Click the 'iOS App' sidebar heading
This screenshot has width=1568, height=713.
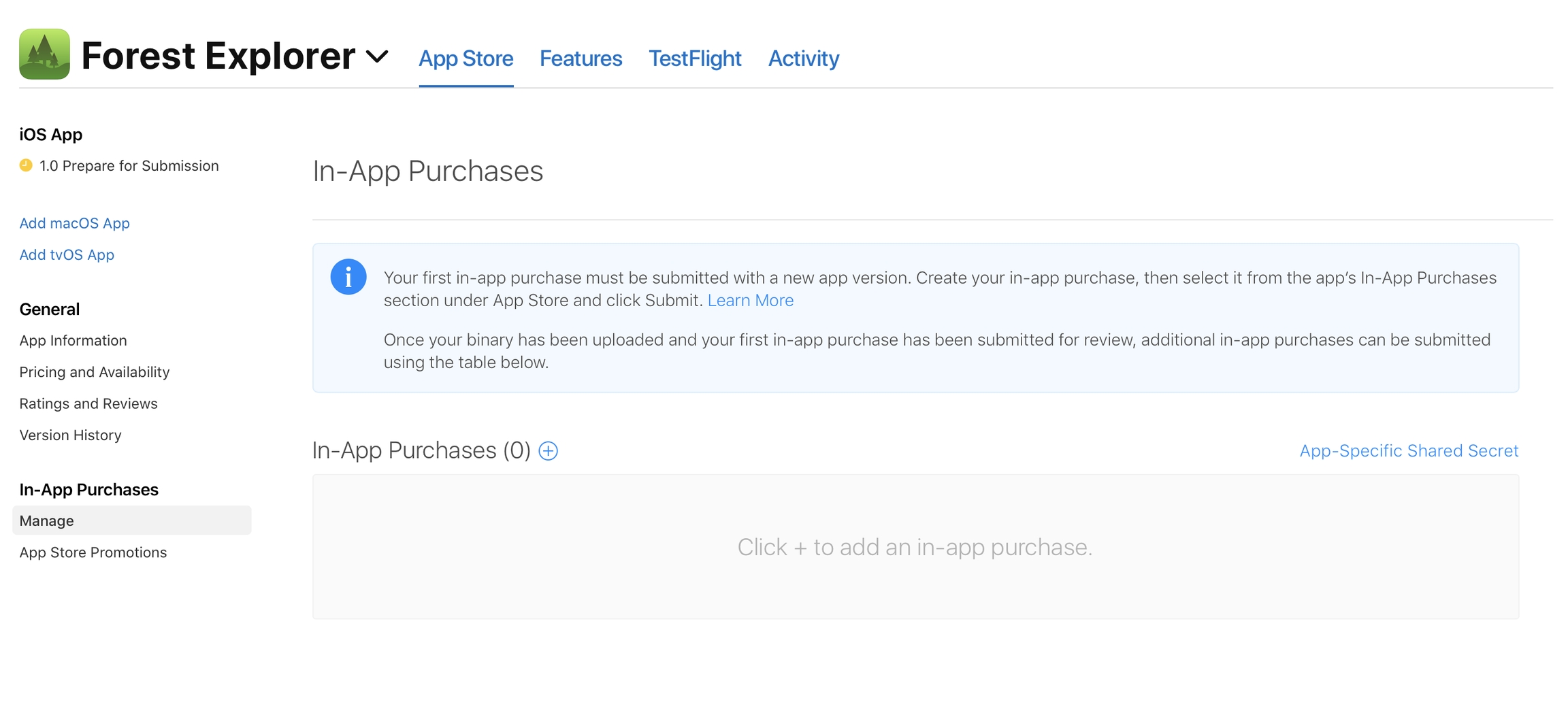(51, 134)
